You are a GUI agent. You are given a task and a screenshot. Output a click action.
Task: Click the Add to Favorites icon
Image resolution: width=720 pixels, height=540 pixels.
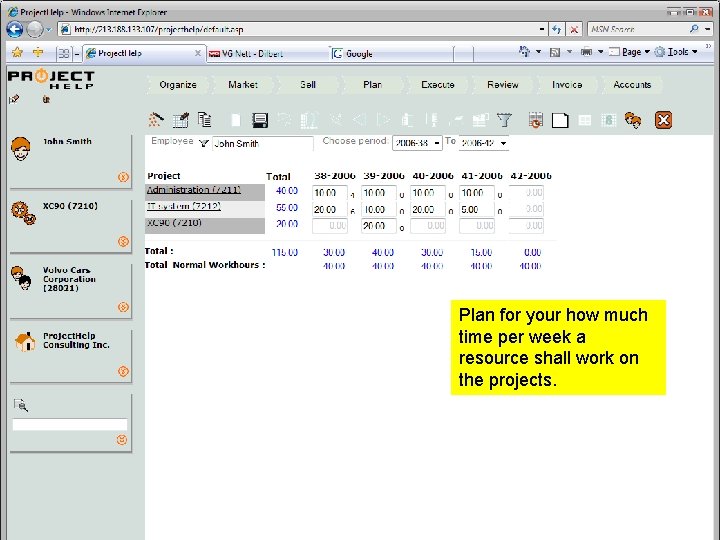pos(38,52)
